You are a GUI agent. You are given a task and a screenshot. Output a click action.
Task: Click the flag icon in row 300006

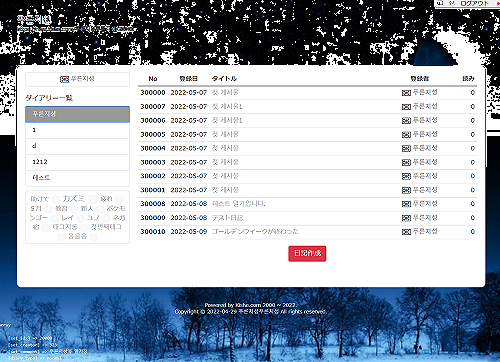pyautogui.click(x=406, y=121)
